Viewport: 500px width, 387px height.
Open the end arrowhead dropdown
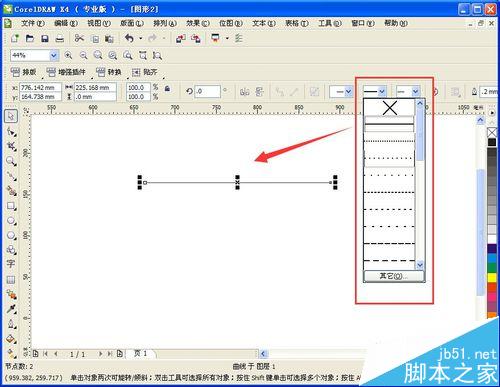[x=415, y=91]
